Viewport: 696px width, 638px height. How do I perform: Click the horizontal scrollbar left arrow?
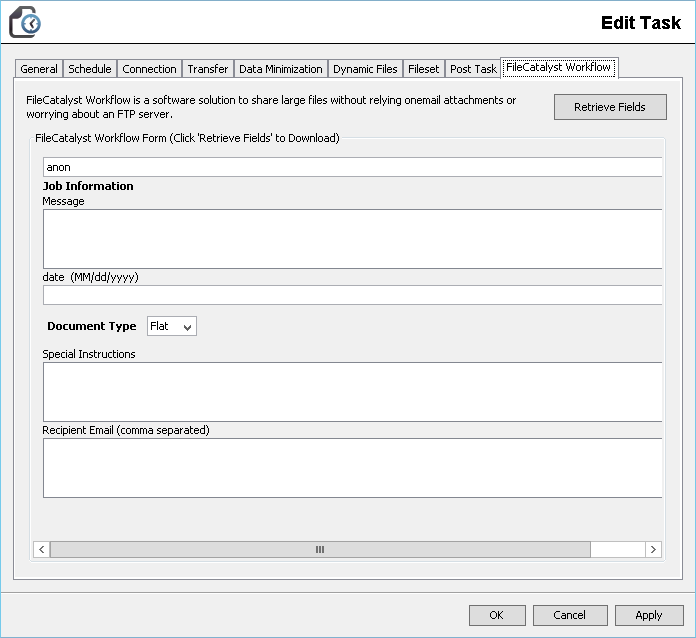[x=42, y=549]
